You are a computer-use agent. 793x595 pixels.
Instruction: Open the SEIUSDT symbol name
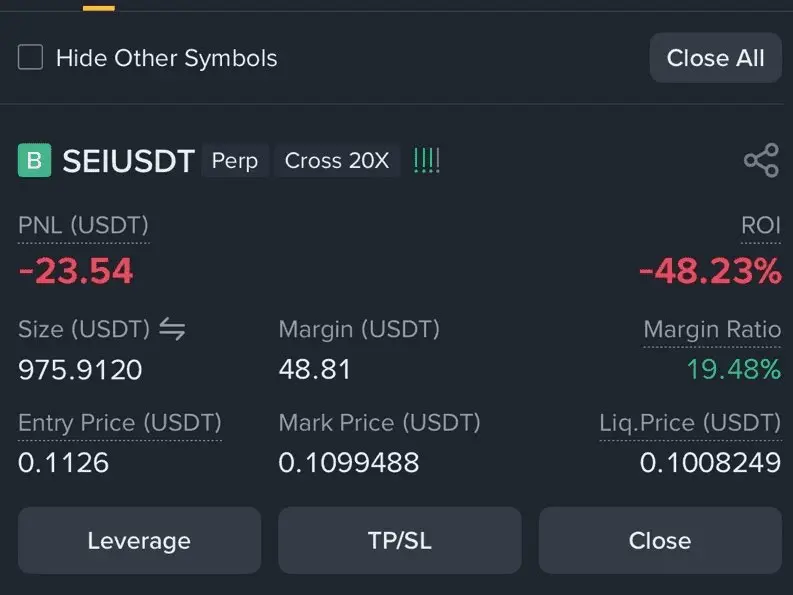click(x=128, y=161)
